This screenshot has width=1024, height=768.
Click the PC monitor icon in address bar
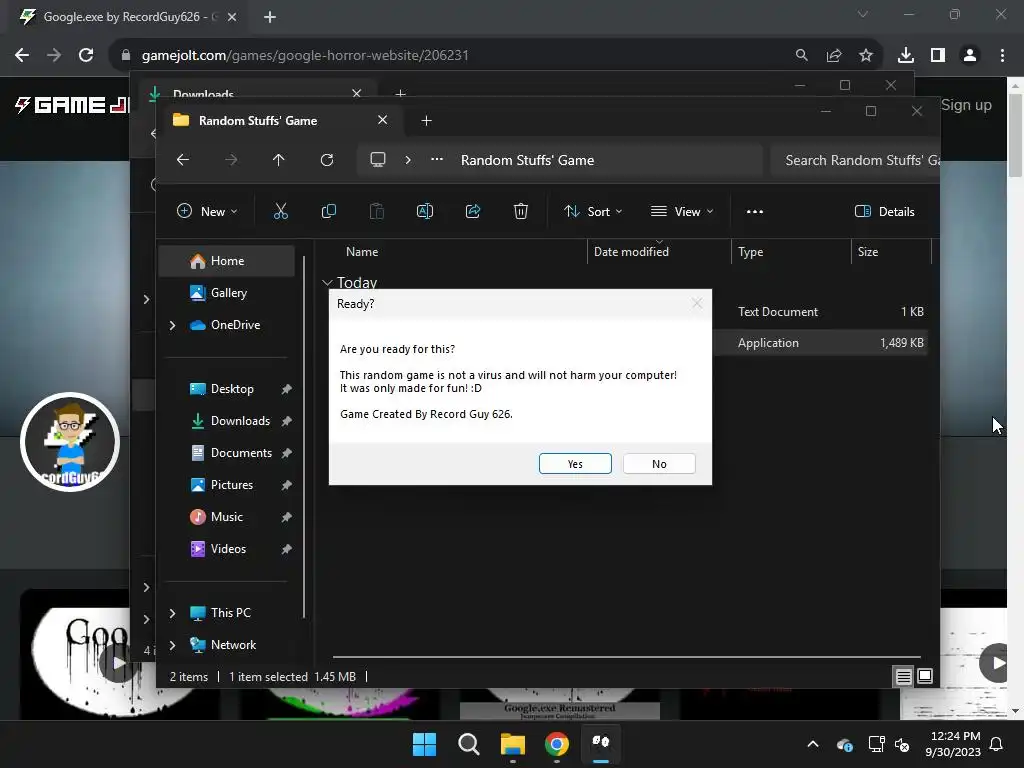[377, 160]
